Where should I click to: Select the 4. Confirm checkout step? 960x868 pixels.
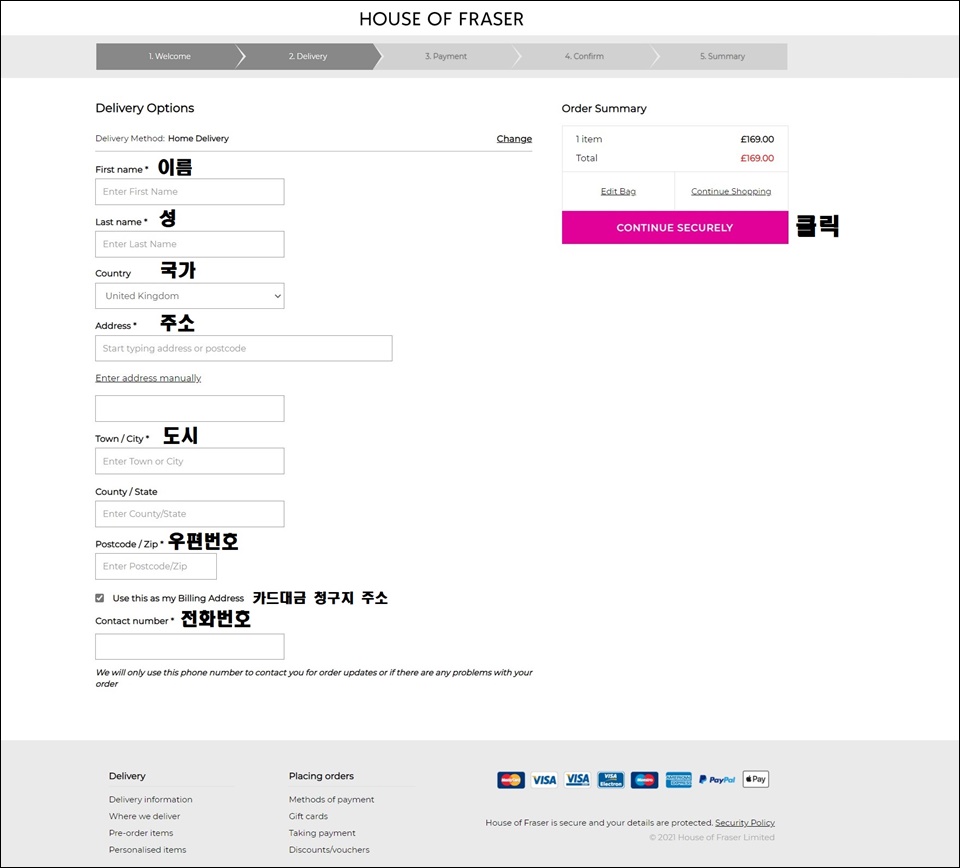tap(584, 56)
